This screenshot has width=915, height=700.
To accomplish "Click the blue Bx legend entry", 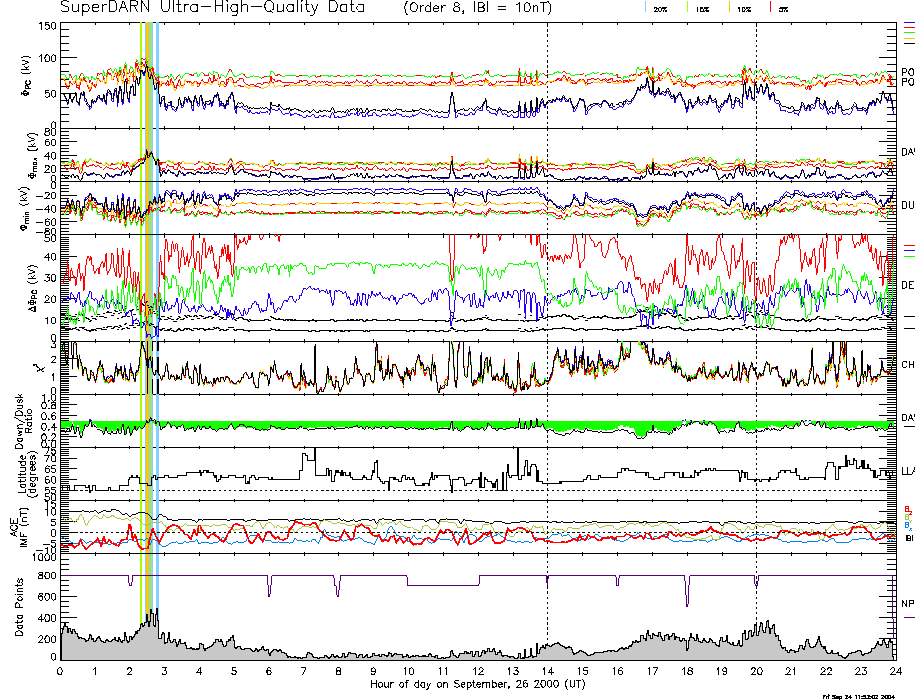I will (907, 526).
